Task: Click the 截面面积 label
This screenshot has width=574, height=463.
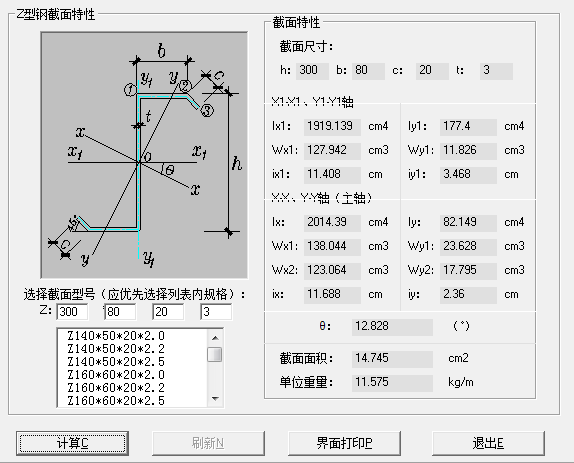Action: 306,358
